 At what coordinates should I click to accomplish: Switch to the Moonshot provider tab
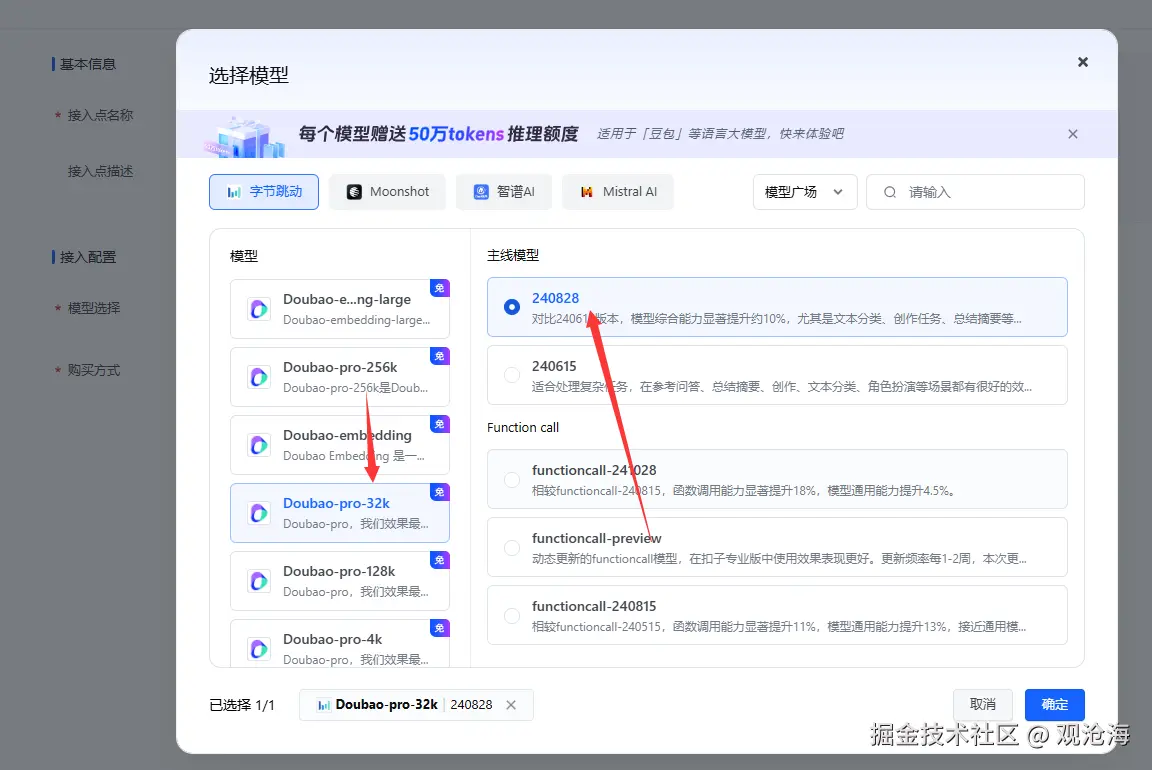[387, 192]
